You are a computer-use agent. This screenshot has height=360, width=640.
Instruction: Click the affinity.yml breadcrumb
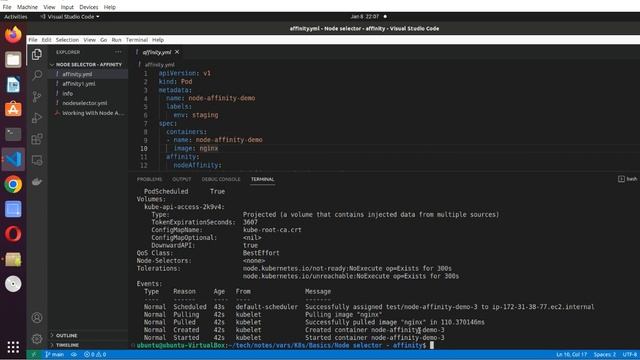click(159, 64)
